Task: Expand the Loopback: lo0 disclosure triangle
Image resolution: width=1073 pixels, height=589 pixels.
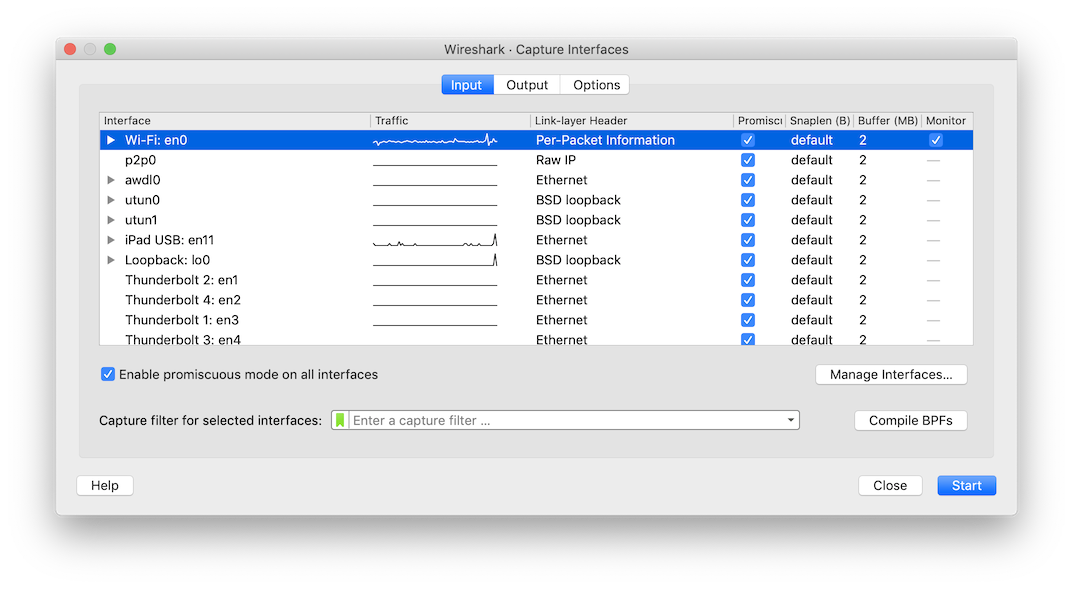Action: click(x=110, y=260)
